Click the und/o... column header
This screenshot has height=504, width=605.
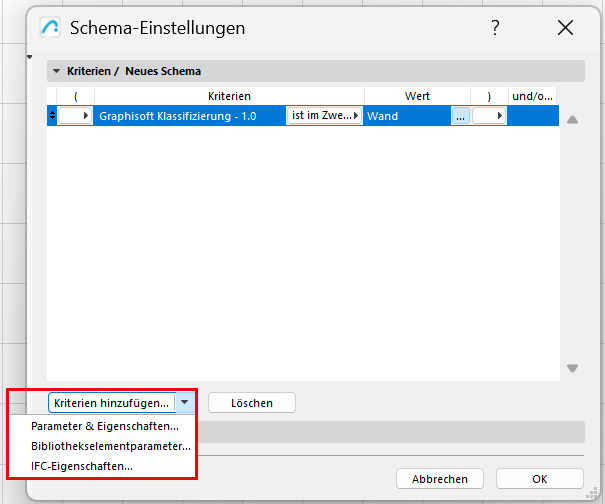[x=532, y=96]
